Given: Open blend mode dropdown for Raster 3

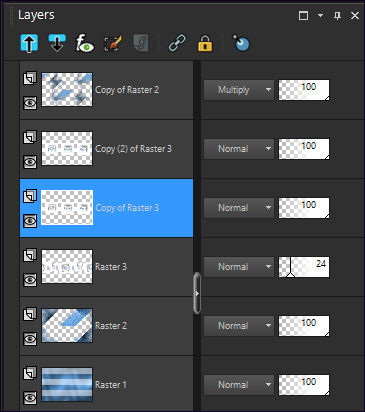Looking at the screenshot, I should click(239, 267).
